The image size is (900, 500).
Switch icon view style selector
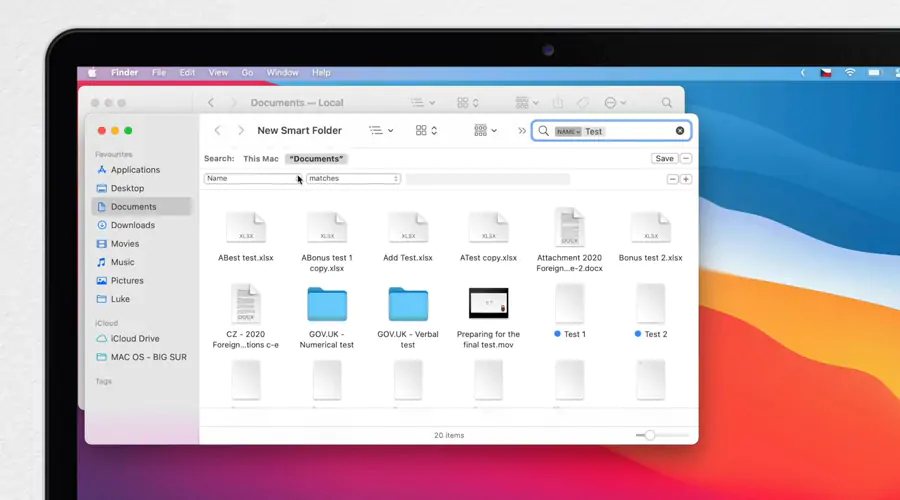[426, 131]
